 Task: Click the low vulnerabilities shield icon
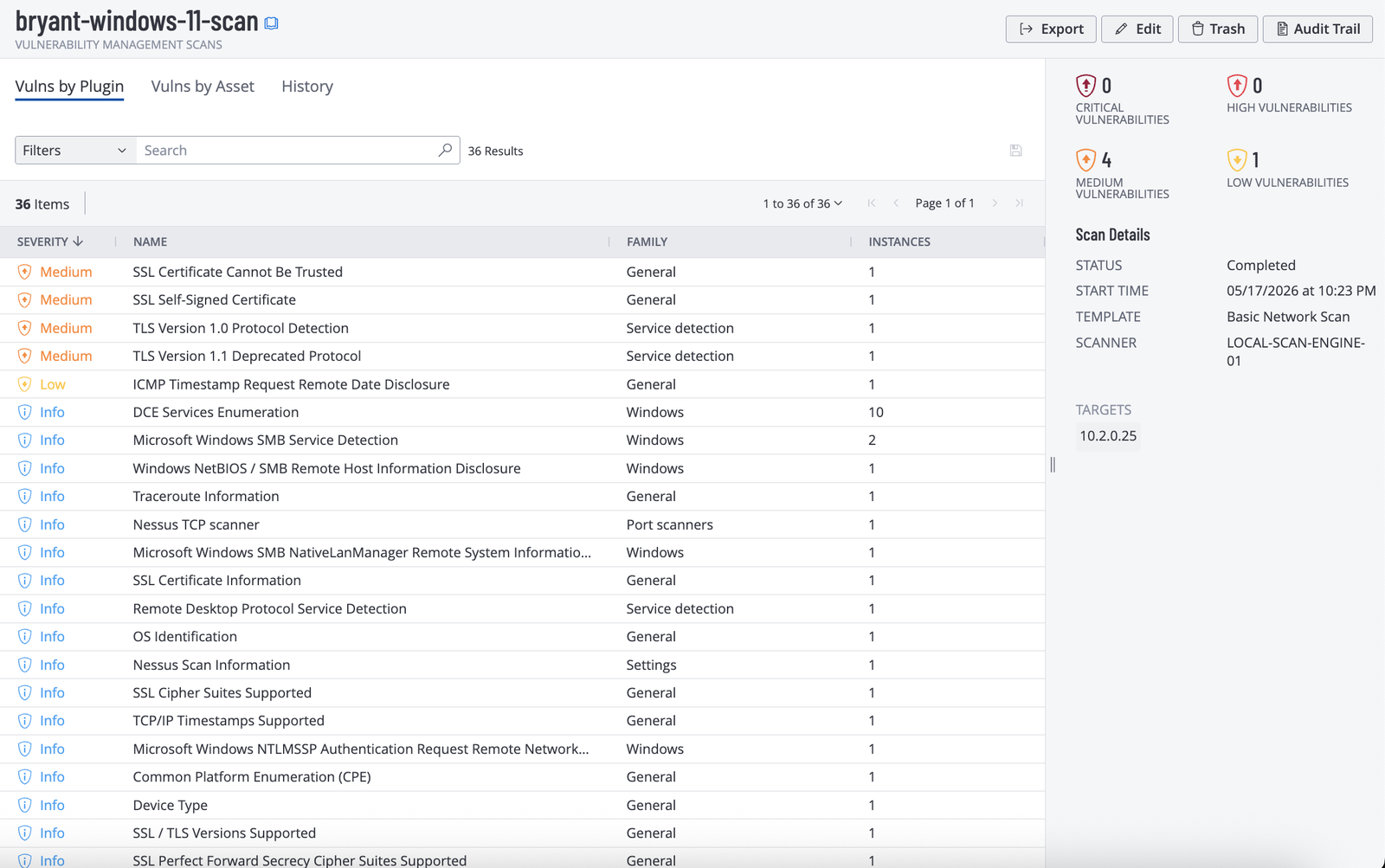pyautogui.click(x=1237, y=160)
